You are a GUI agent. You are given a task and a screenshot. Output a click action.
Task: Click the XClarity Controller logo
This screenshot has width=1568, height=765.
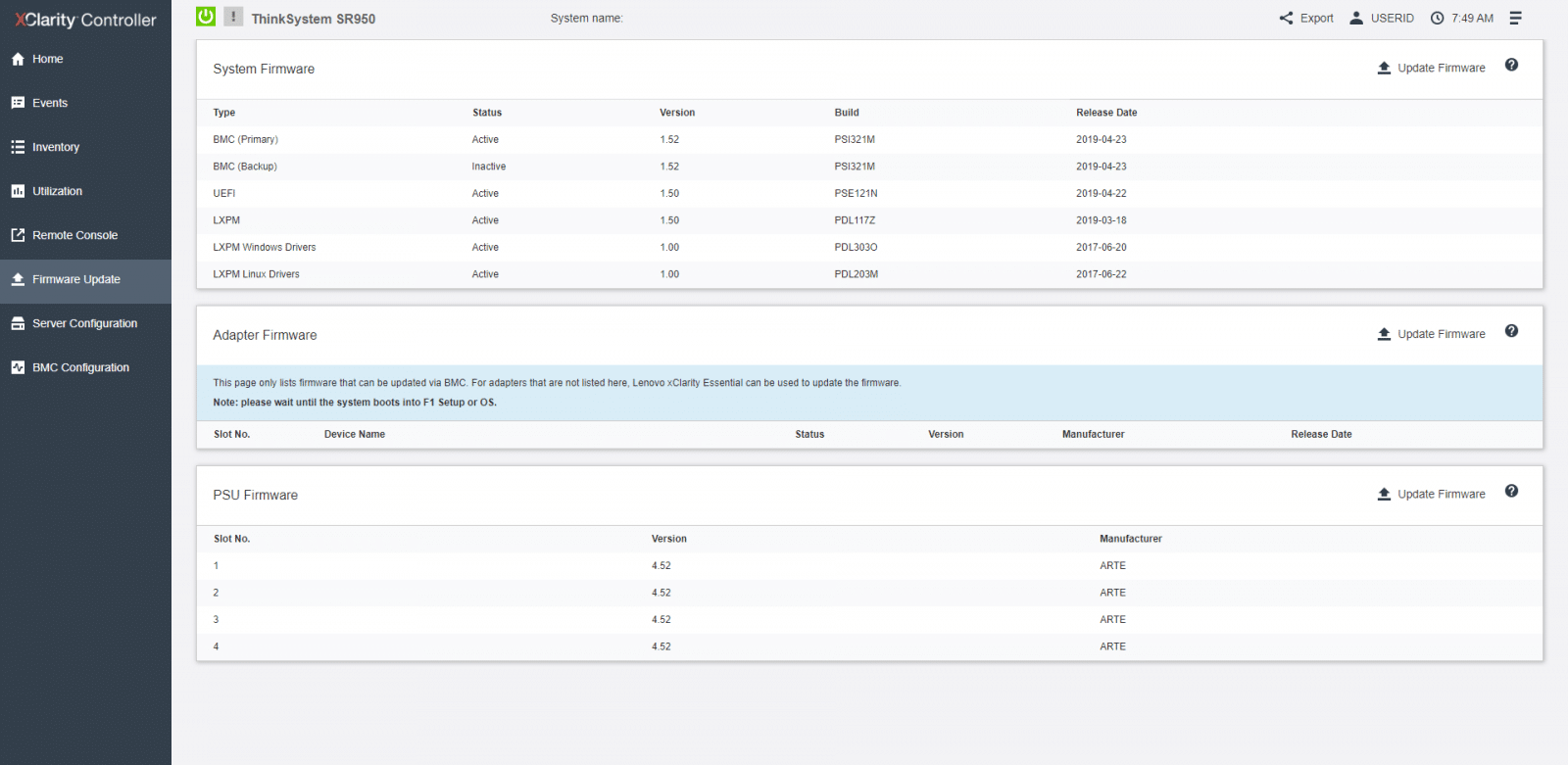[x=85, y=20]
